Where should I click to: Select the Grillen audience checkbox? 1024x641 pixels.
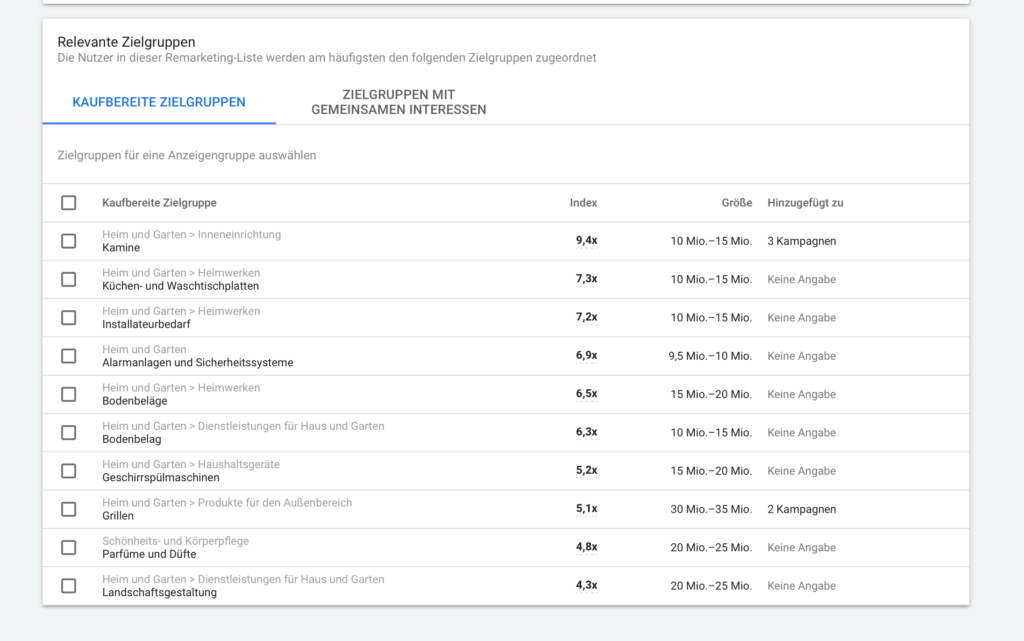[x=68, y=509]
